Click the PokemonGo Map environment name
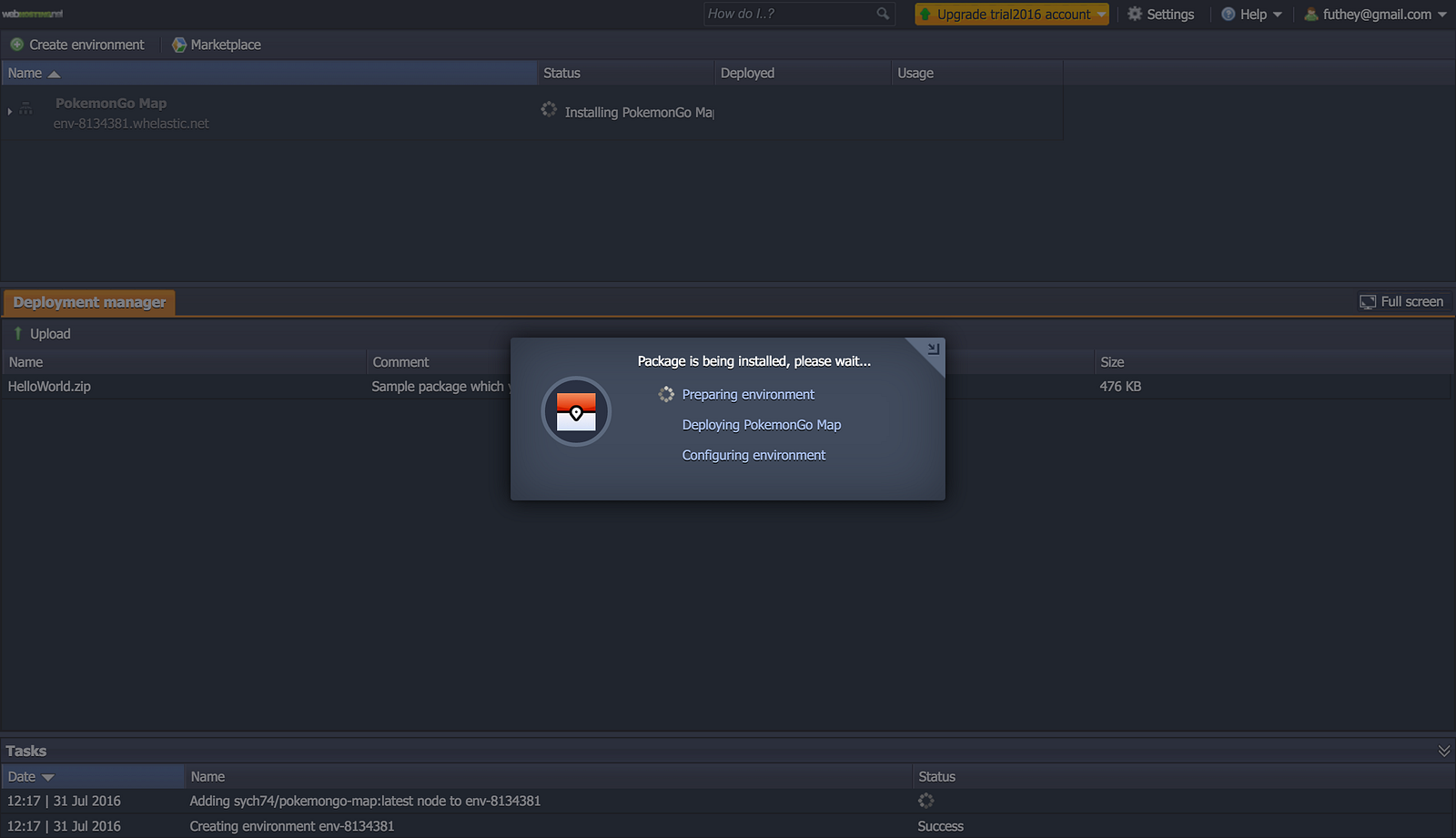The height and width of the screenshot is (838, 1456). 111,104
